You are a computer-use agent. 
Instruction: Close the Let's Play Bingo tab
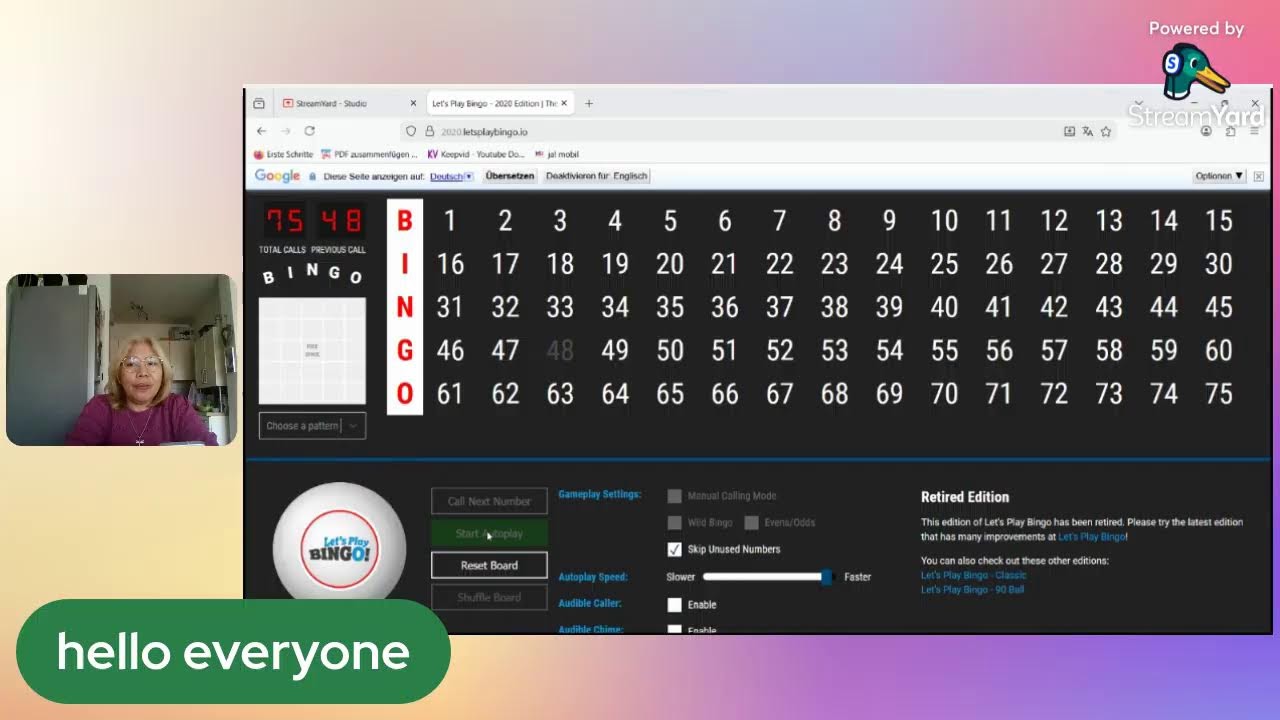click(564, 103)
